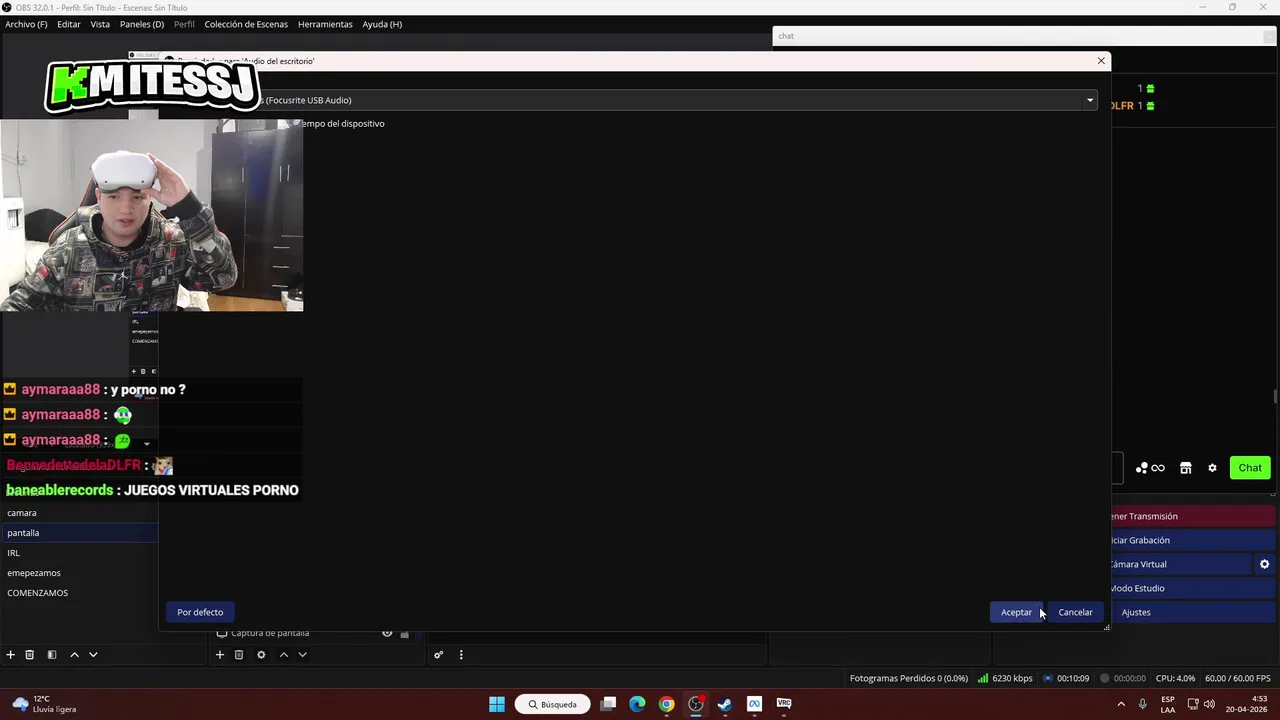
Task: Launch Google Chrome from taskbar
Action: coord(666,704)
